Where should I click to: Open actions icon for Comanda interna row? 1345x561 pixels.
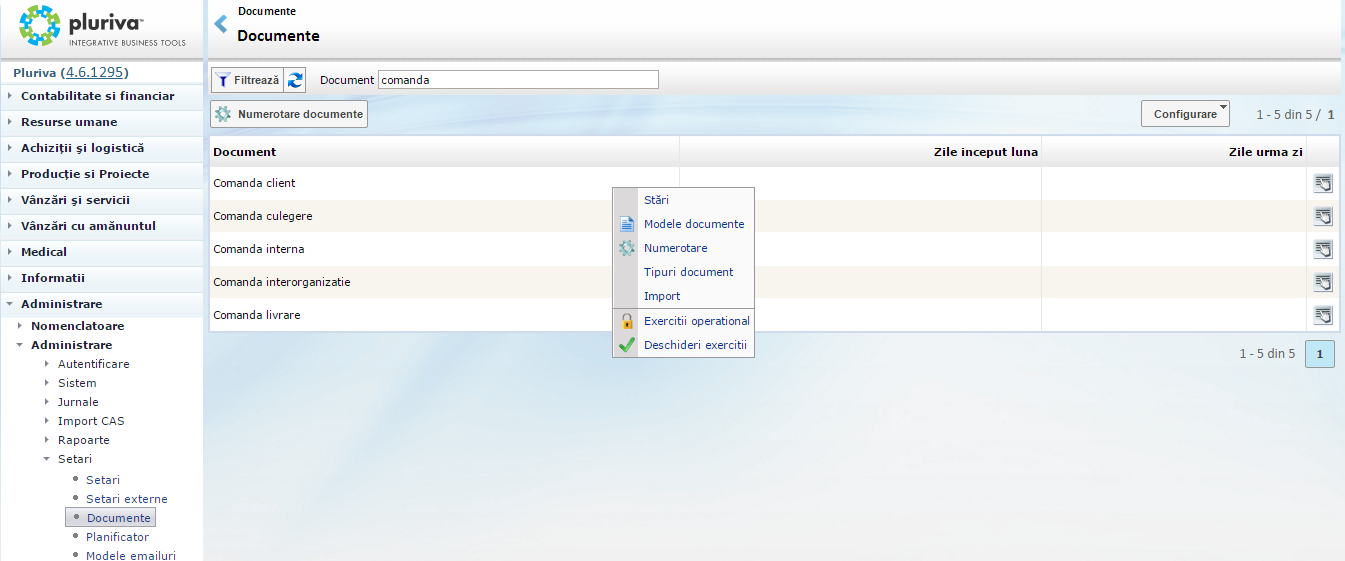(x=1323, y=249)
